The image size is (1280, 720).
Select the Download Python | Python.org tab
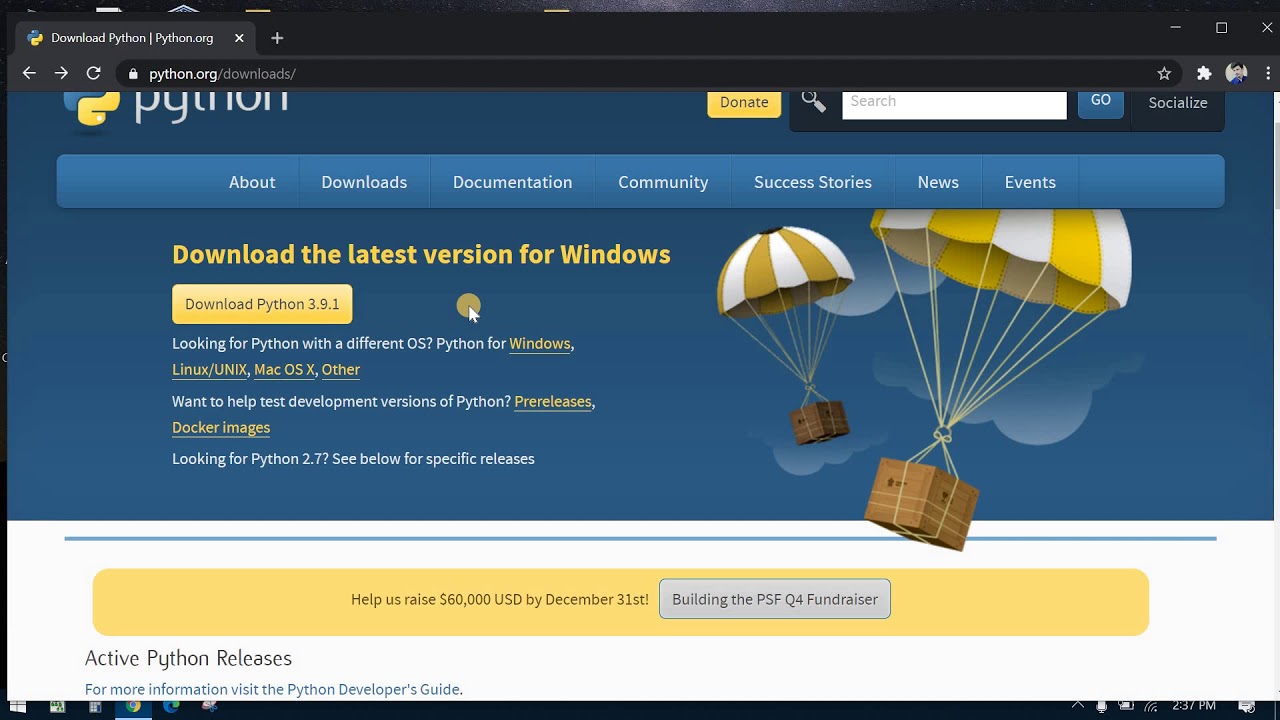135,38
